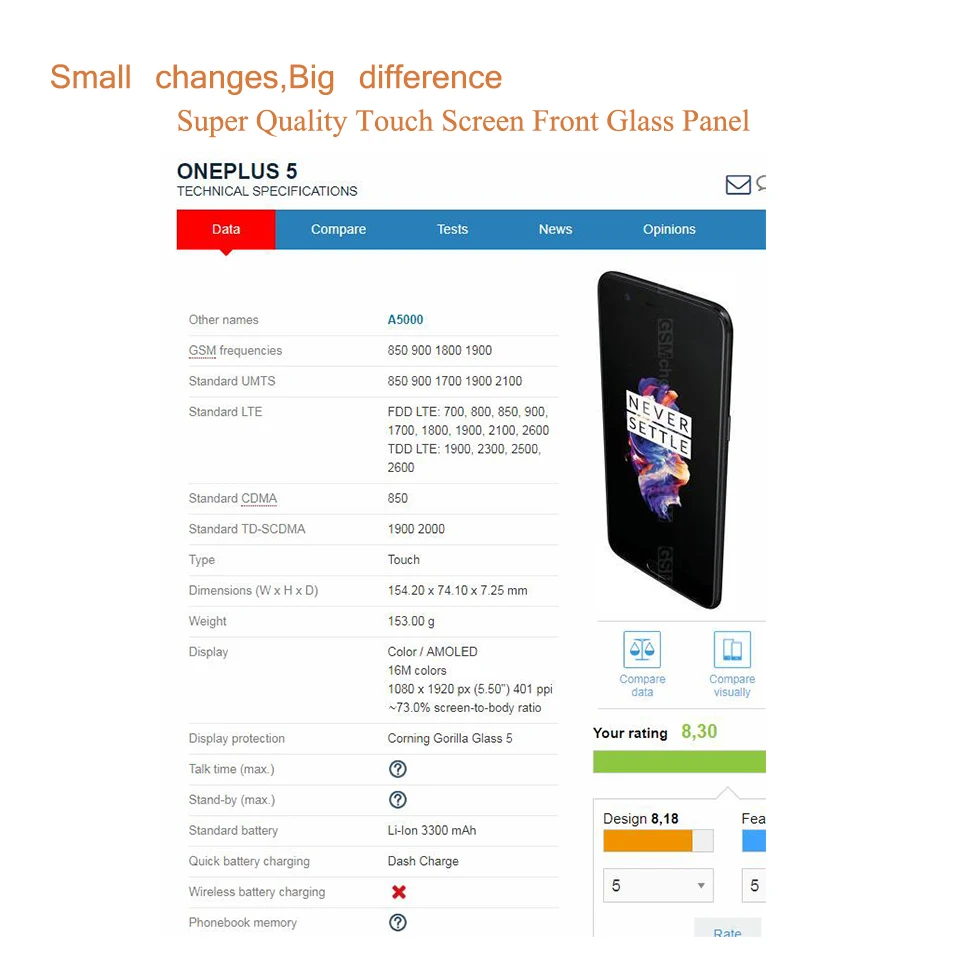Open the Features rating dropdown
Image resolution: width=960 pixels, height=960 pixels.
pyautogui.click(x=754, y=885)
